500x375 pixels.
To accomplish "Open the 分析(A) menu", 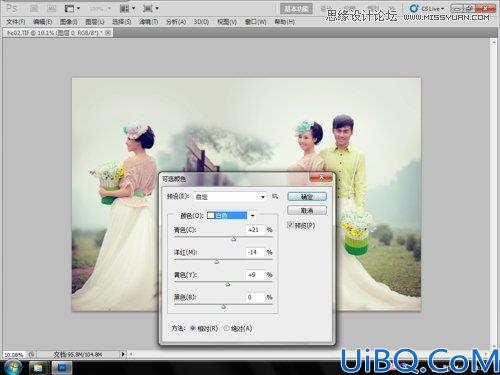I will [x=176, y=22].
